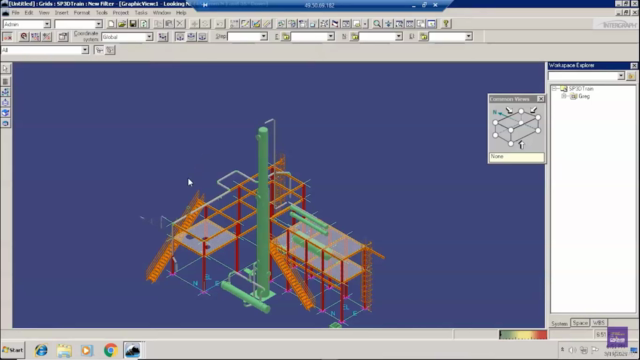
Task: Switch to the Space tab
Action: click(580, 323)
